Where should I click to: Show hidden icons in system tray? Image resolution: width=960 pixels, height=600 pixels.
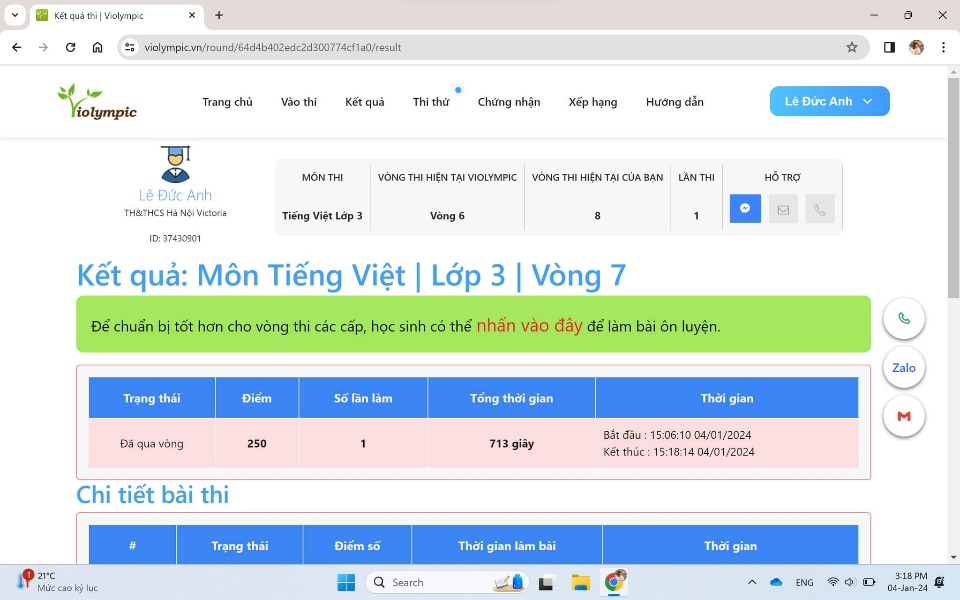752,582
